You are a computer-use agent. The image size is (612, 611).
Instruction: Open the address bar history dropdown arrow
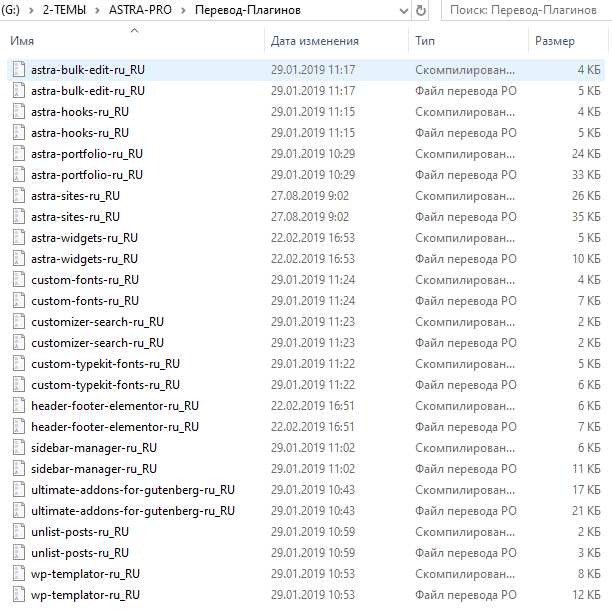404,11
